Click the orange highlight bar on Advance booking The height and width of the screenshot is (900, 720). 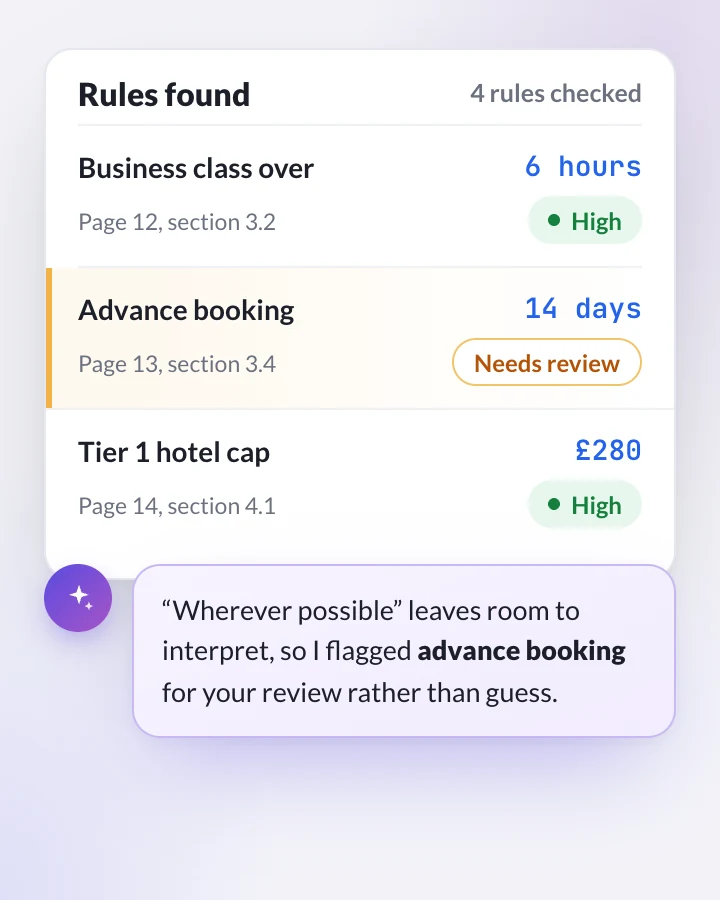(x=49, y=338)
